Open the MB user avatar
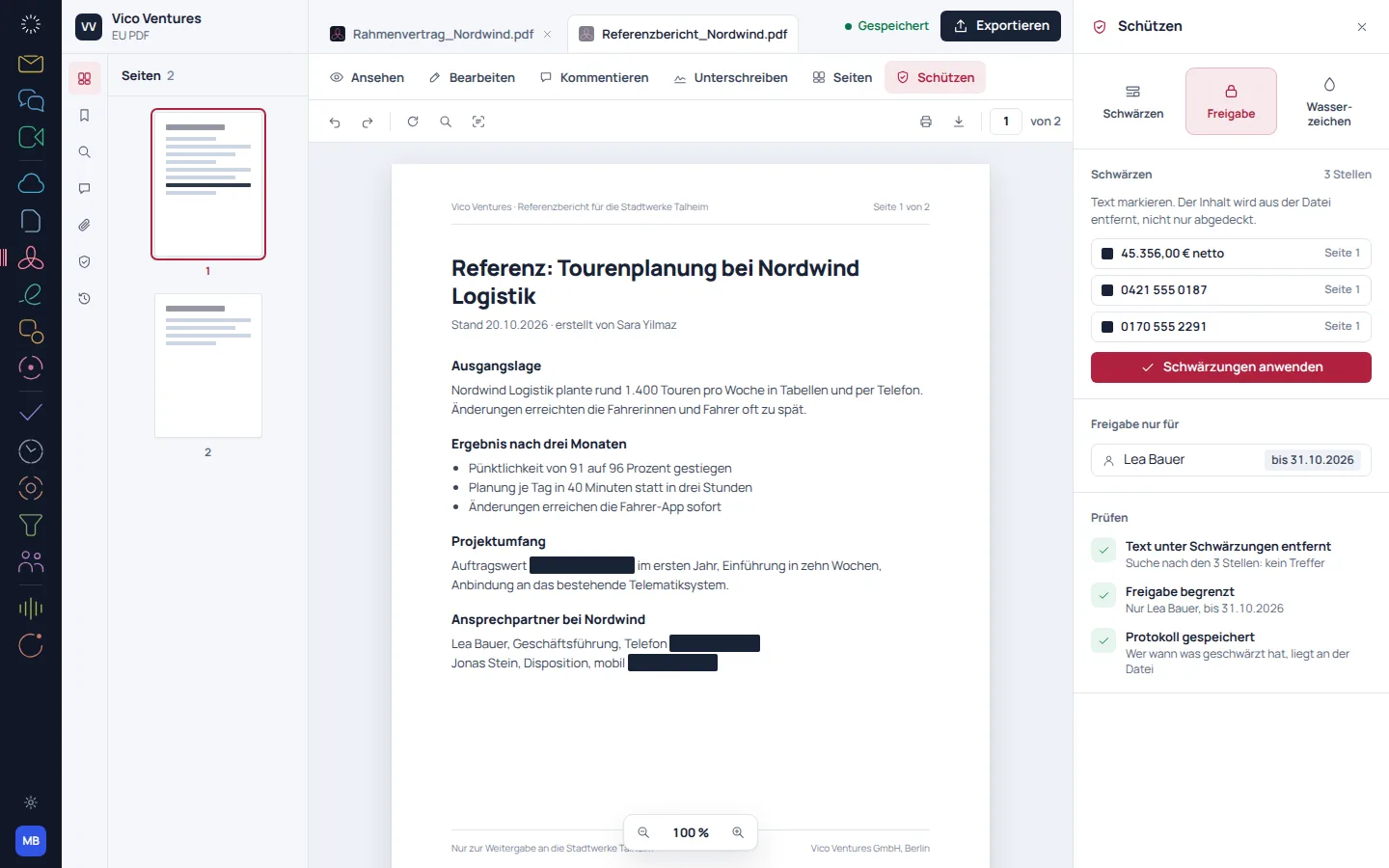Viewport: 1389px width, 868px height. pyautogui.click(x=31, y=841)
